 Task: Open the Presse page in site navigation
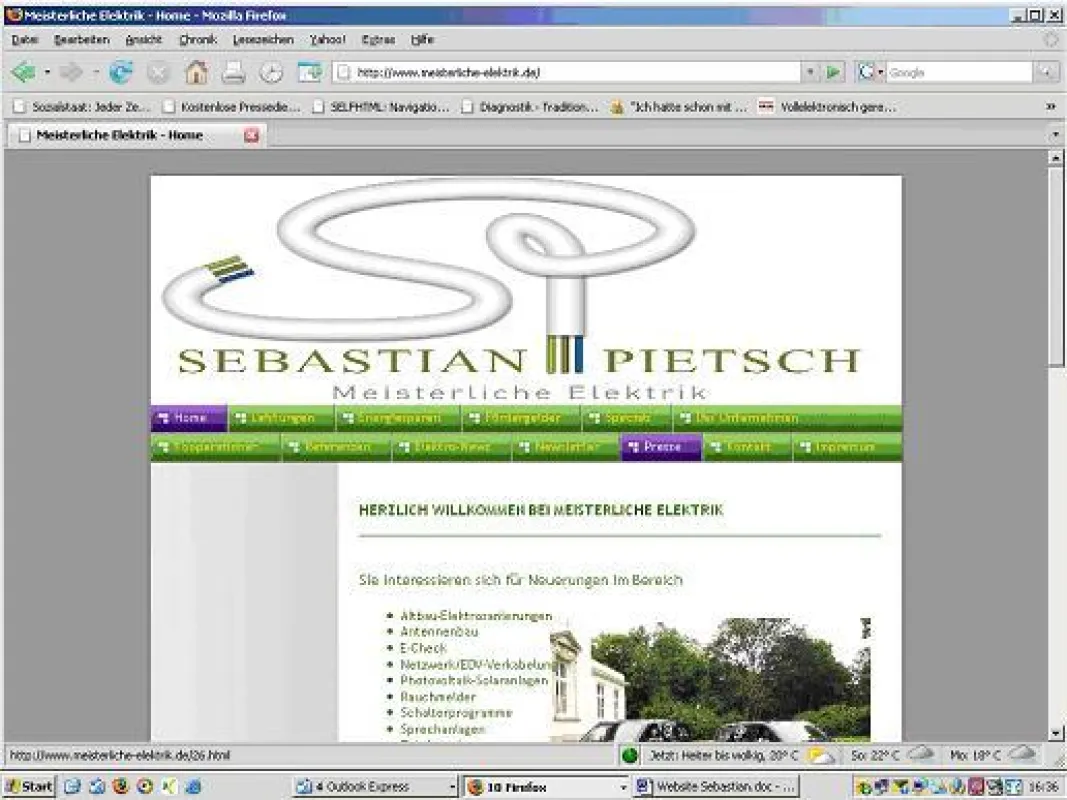(661, 447)
